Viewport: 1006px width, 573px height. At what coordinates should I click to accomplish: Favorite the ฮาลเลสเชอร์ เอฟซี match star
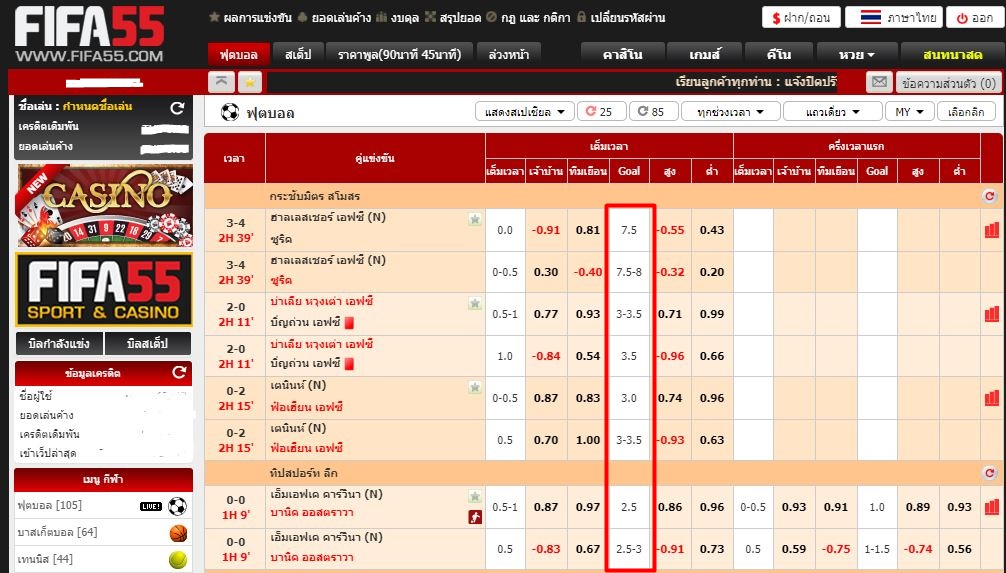475,219
